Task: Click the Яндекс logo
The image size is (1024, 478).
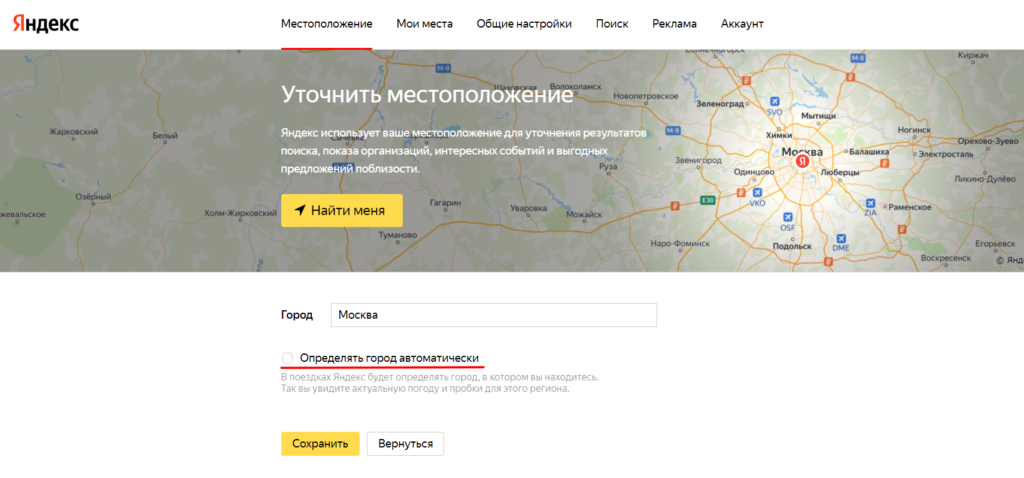Action: click(46, 24)
